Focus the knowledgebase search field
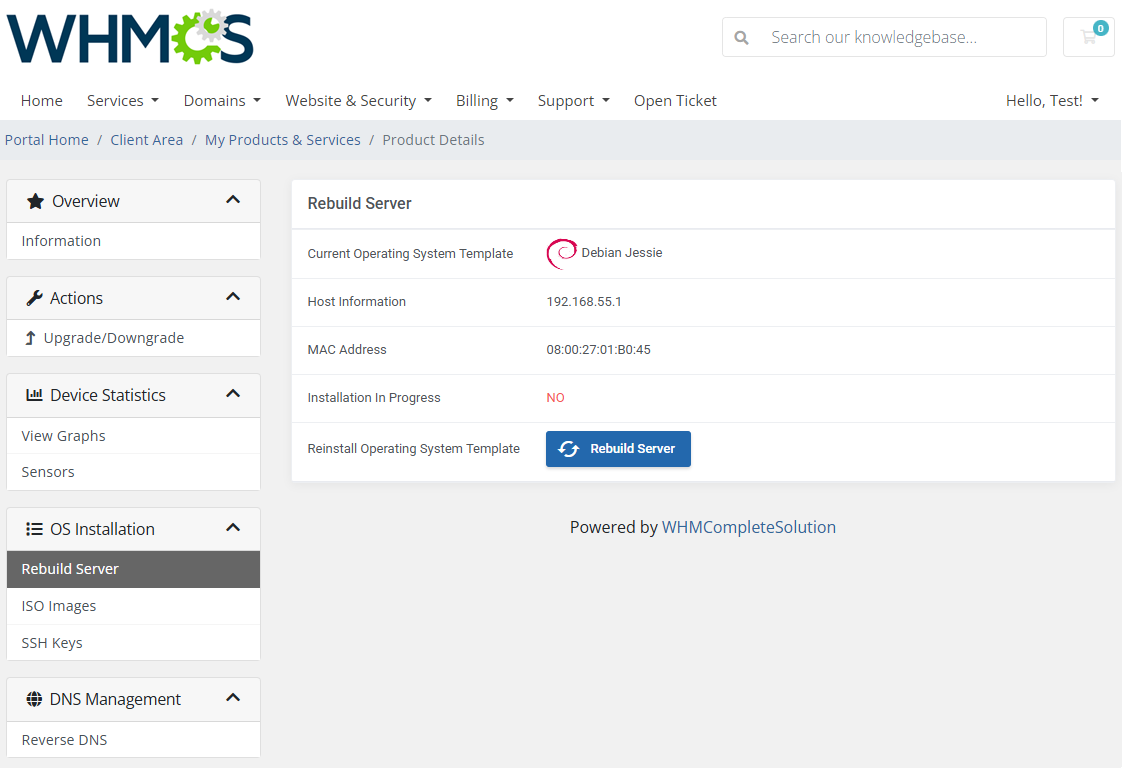This screenshot has width=1122, height=768. tap(900, 37)
